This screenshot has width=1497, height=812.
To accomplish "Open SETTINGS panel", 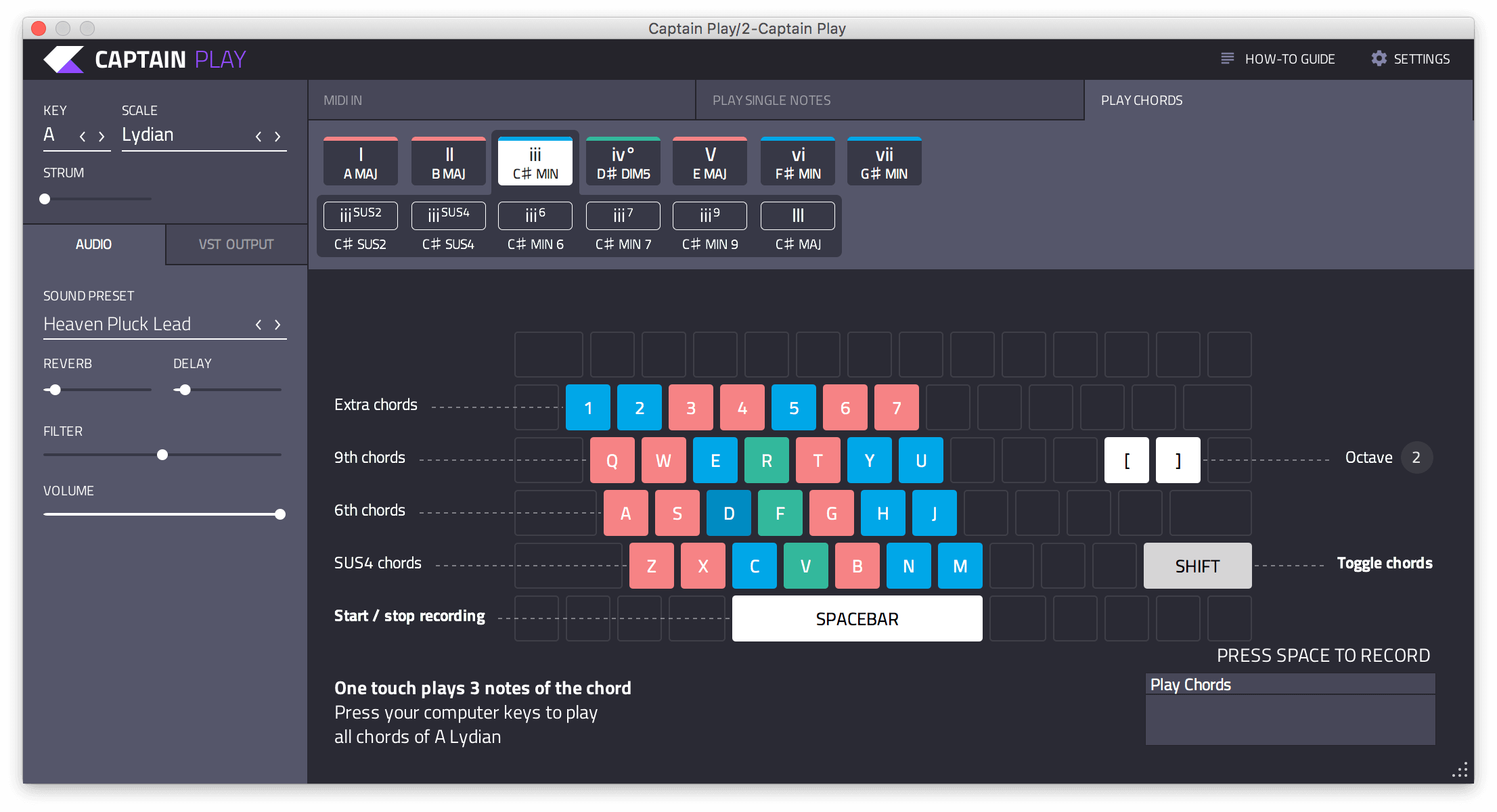I will pos(1414,58).
